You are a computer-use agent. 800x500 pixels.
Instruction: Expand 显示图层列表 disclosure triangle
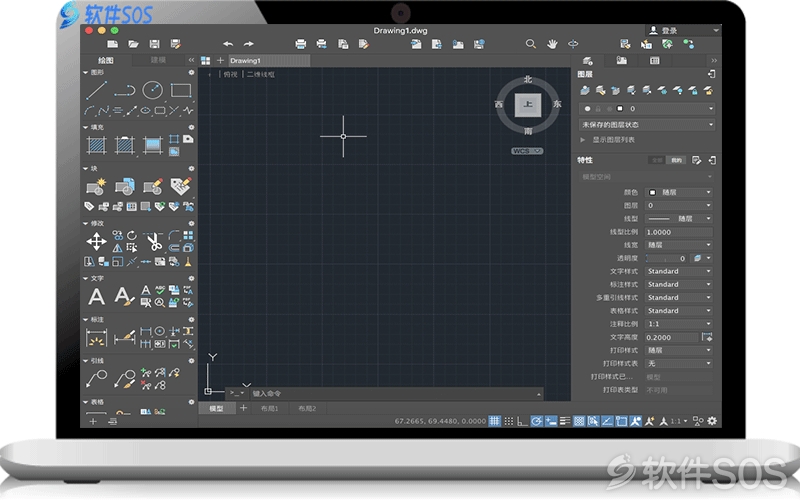click(x=582, y=139)
